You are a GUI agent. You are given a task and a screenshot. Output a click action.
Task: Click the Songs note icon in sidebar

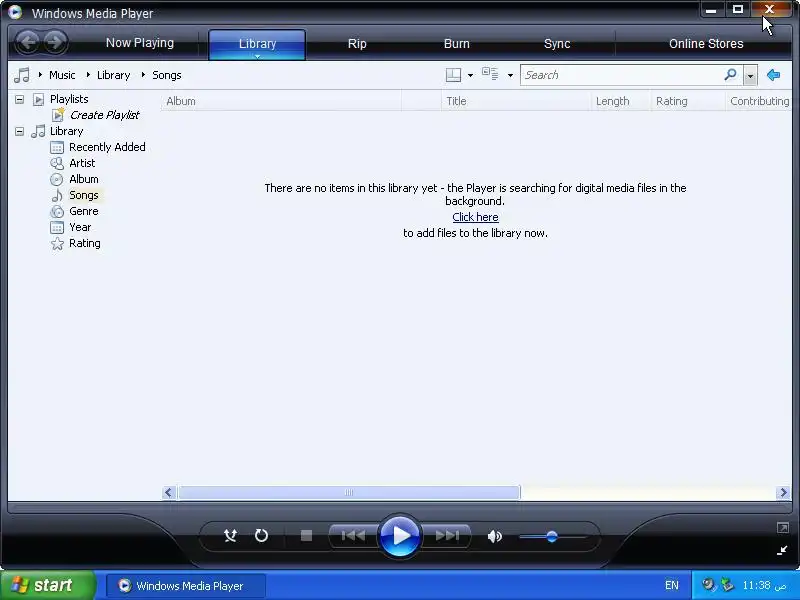tap(57, 195)
